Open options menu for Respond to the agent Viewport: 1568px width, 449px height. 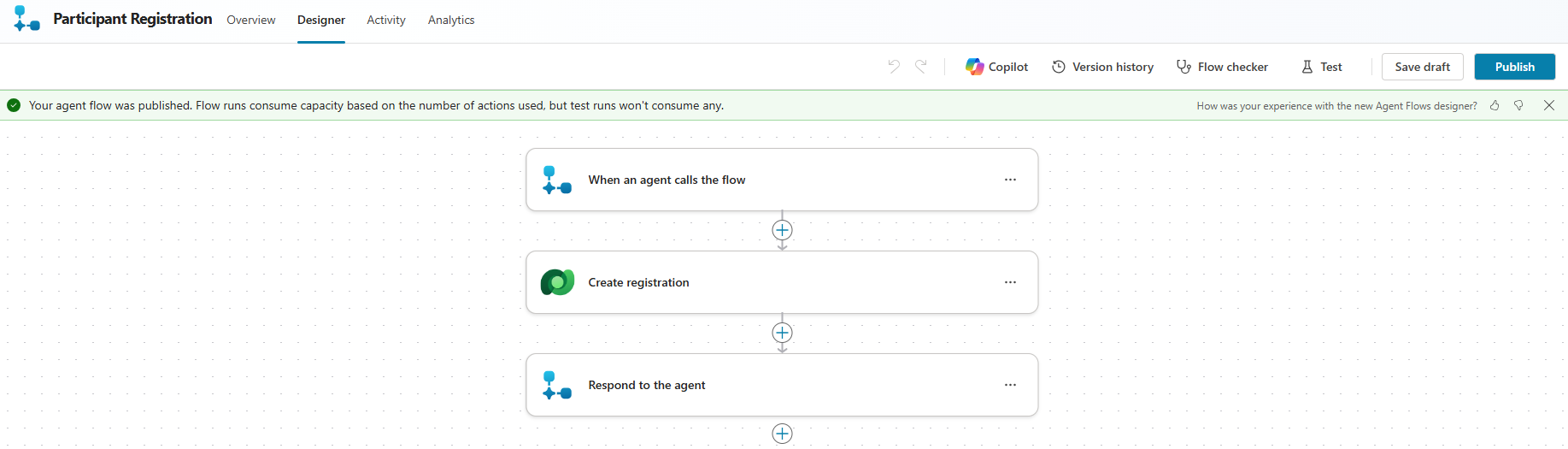click(1010, 385)
